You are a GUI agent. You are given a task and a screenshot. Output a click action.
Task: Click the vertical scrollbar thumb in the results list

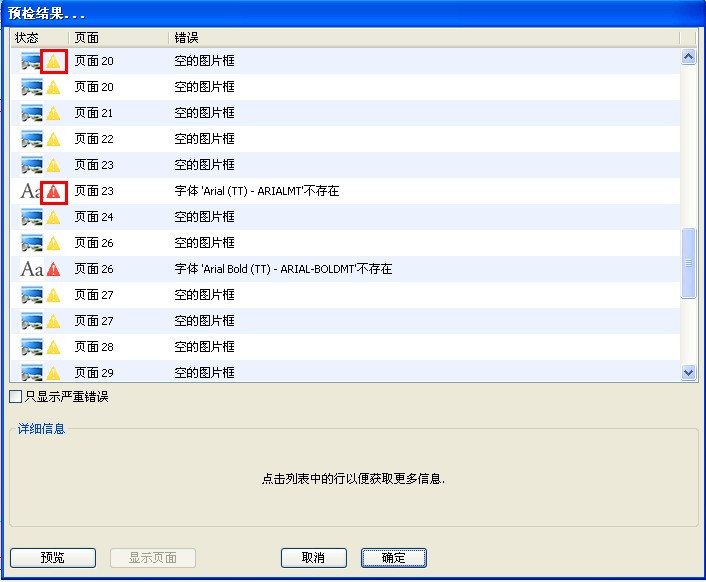pos(688,263)
